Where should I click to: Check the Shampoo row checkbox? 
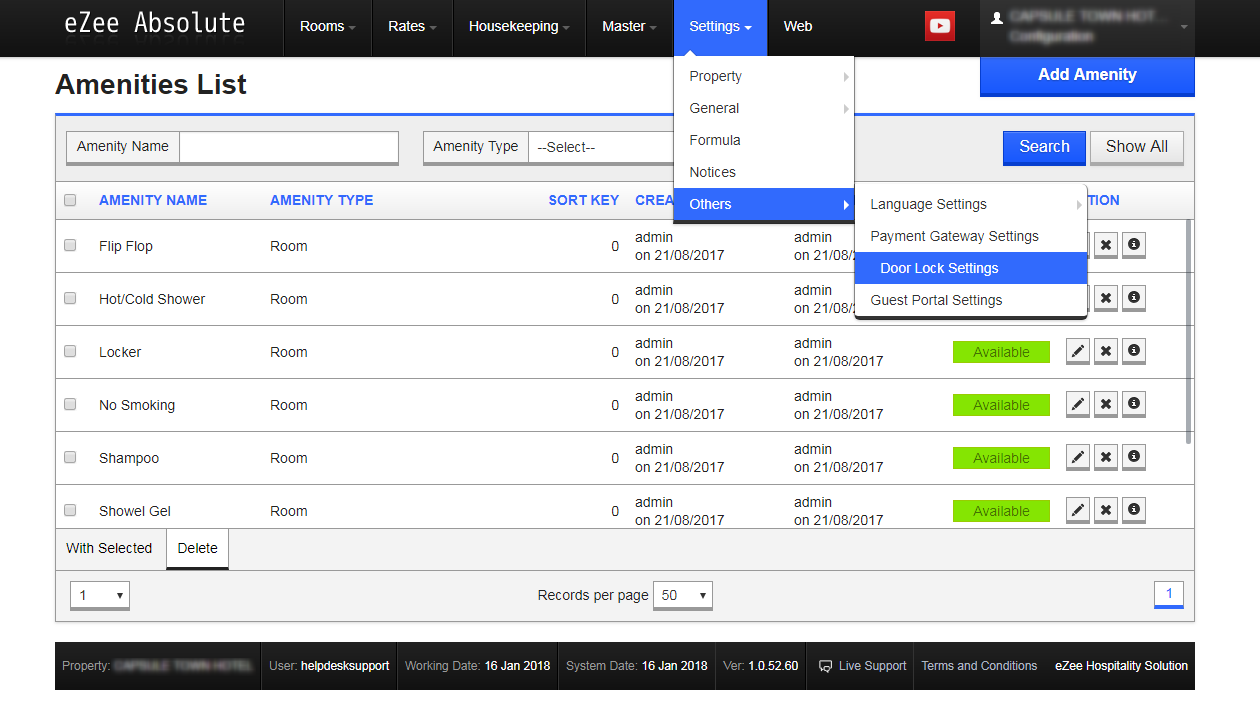coord(70,457)
